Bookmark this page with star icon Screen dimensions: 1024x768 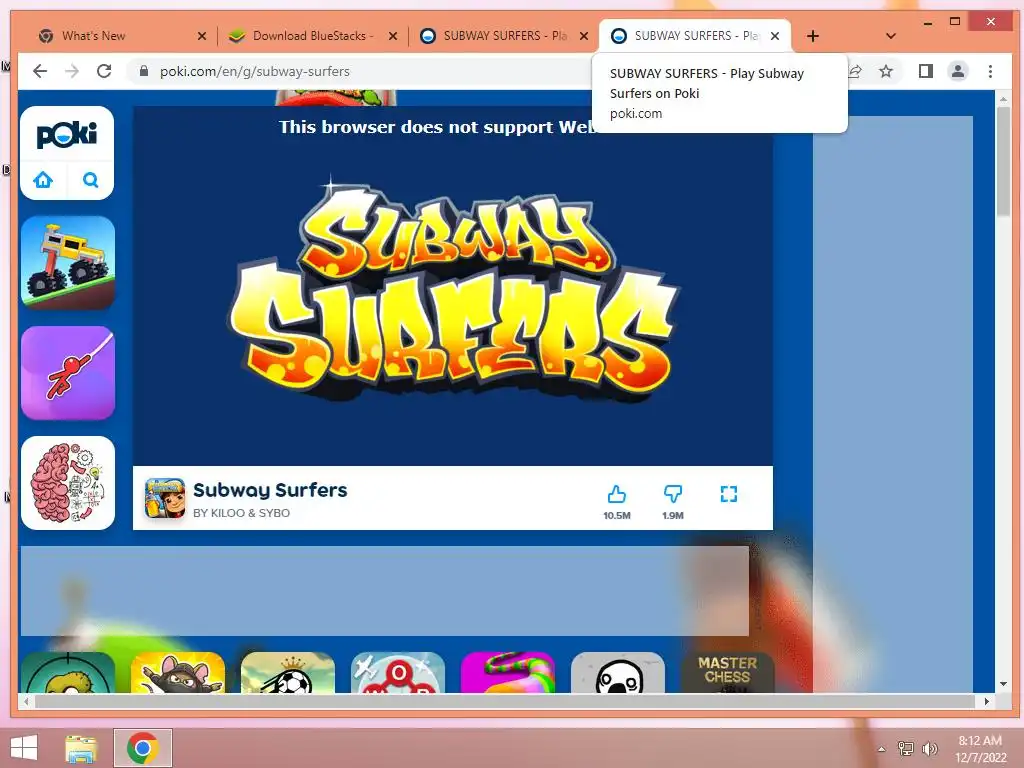tap(886, 71)
